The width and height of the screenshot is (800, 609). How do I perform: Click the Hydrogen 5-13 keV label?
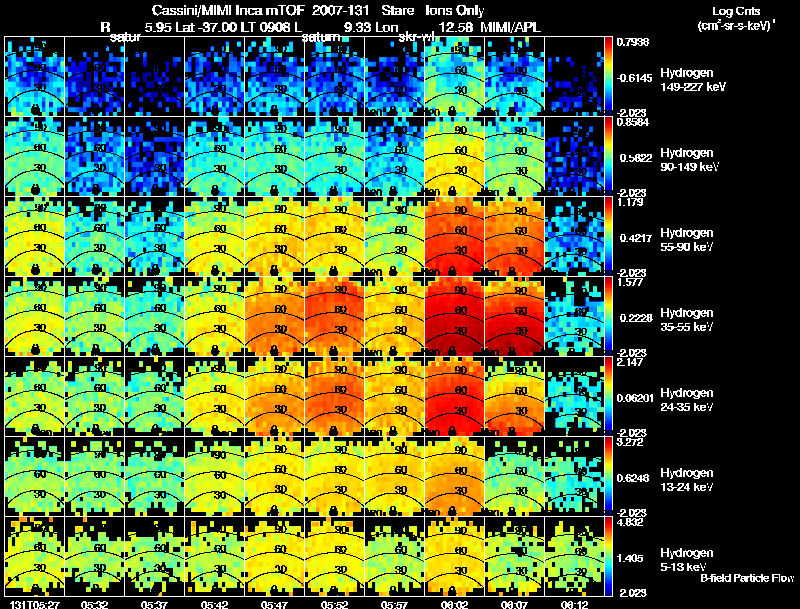686,560
